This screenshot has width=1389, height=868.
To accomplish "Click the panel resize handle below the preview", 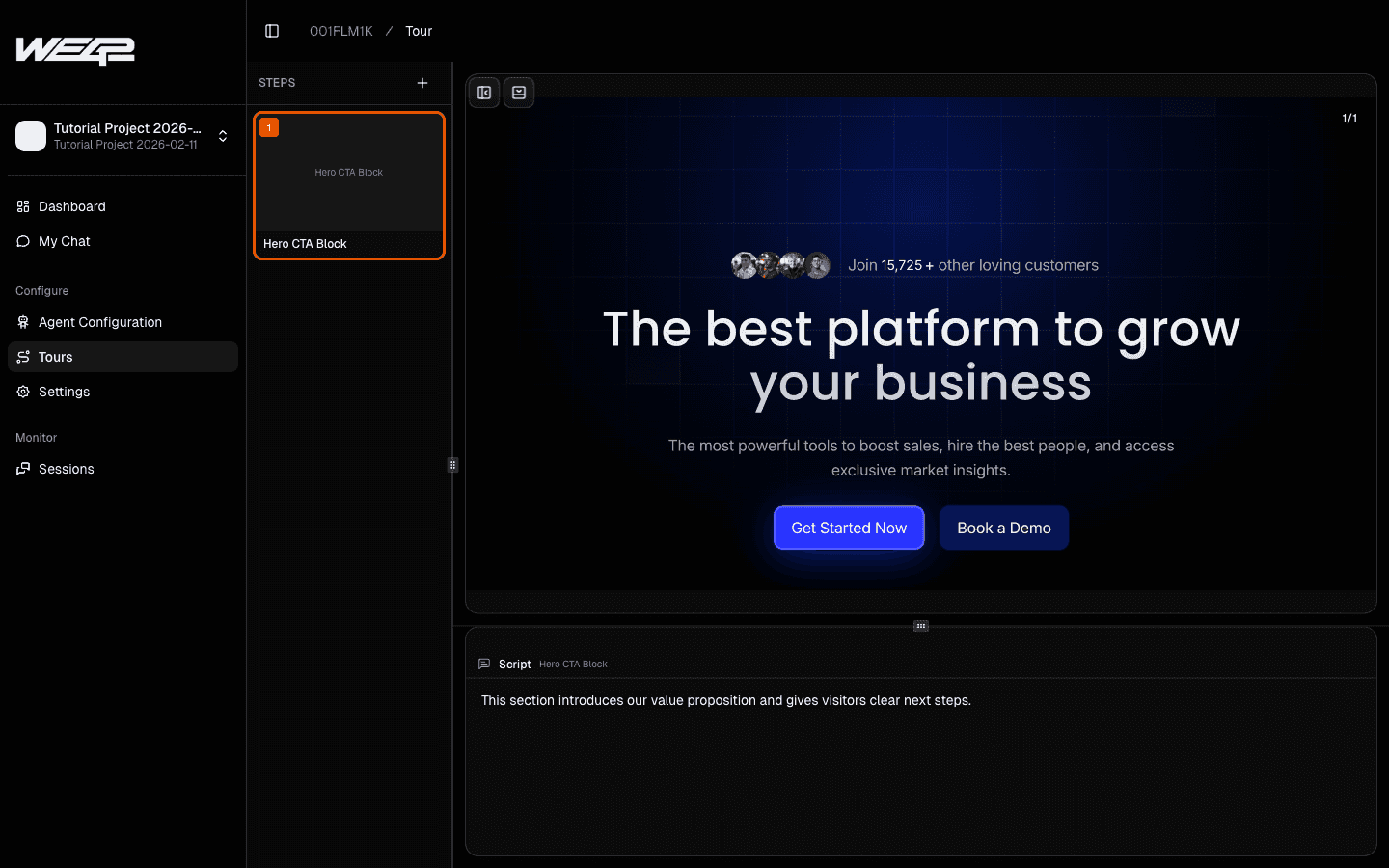I will pos(920,625).
